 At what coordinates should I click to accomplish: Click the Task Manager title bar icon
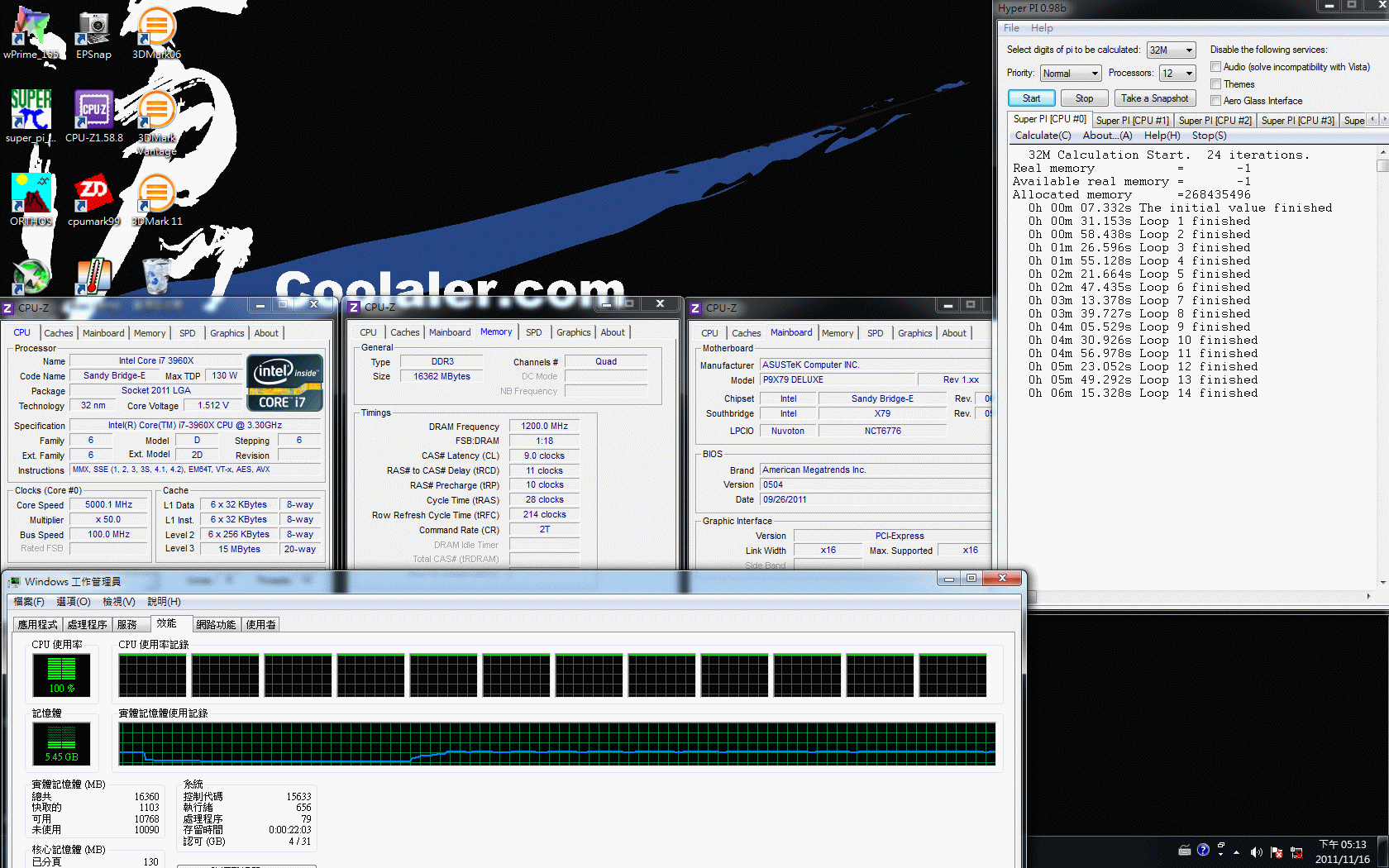click(x=14, y=582)
